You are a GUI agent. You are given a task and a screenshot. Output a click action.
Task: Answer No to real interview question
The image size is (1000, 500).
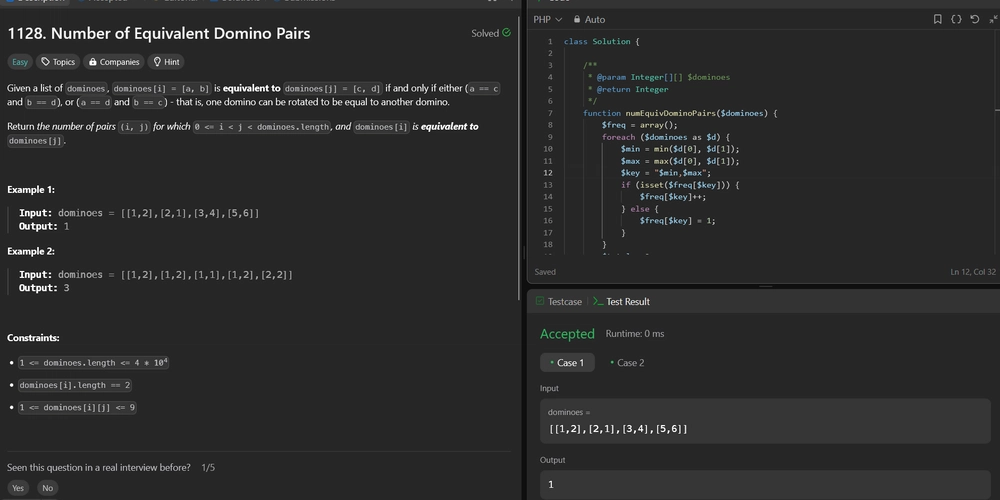[x=47, y=488]
